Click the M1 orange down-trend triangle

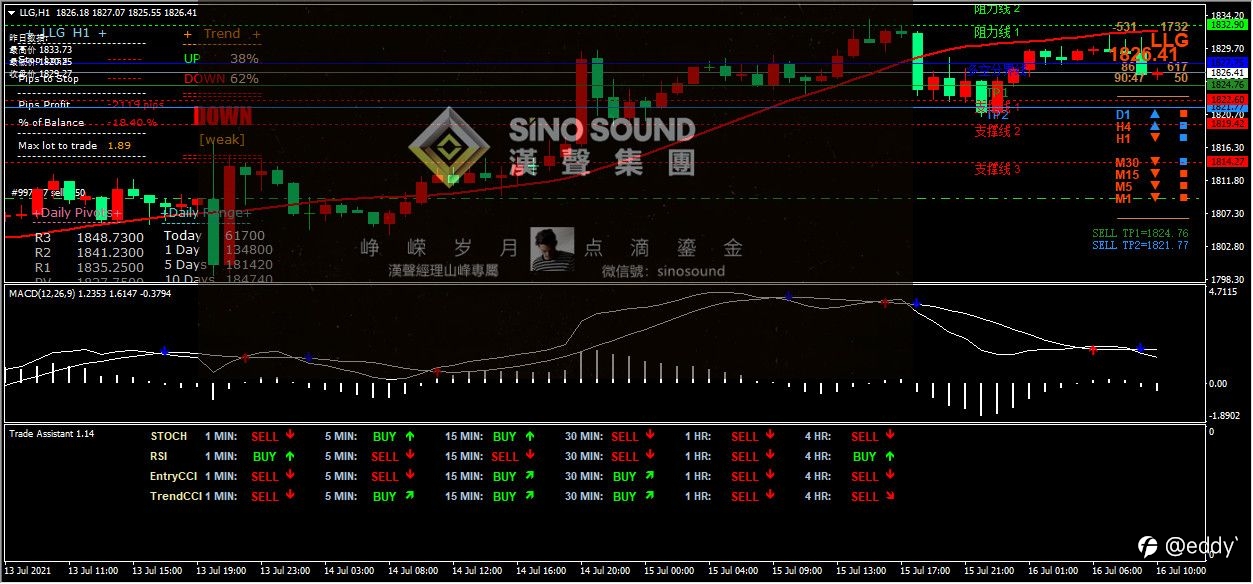tap(1155, 199)
